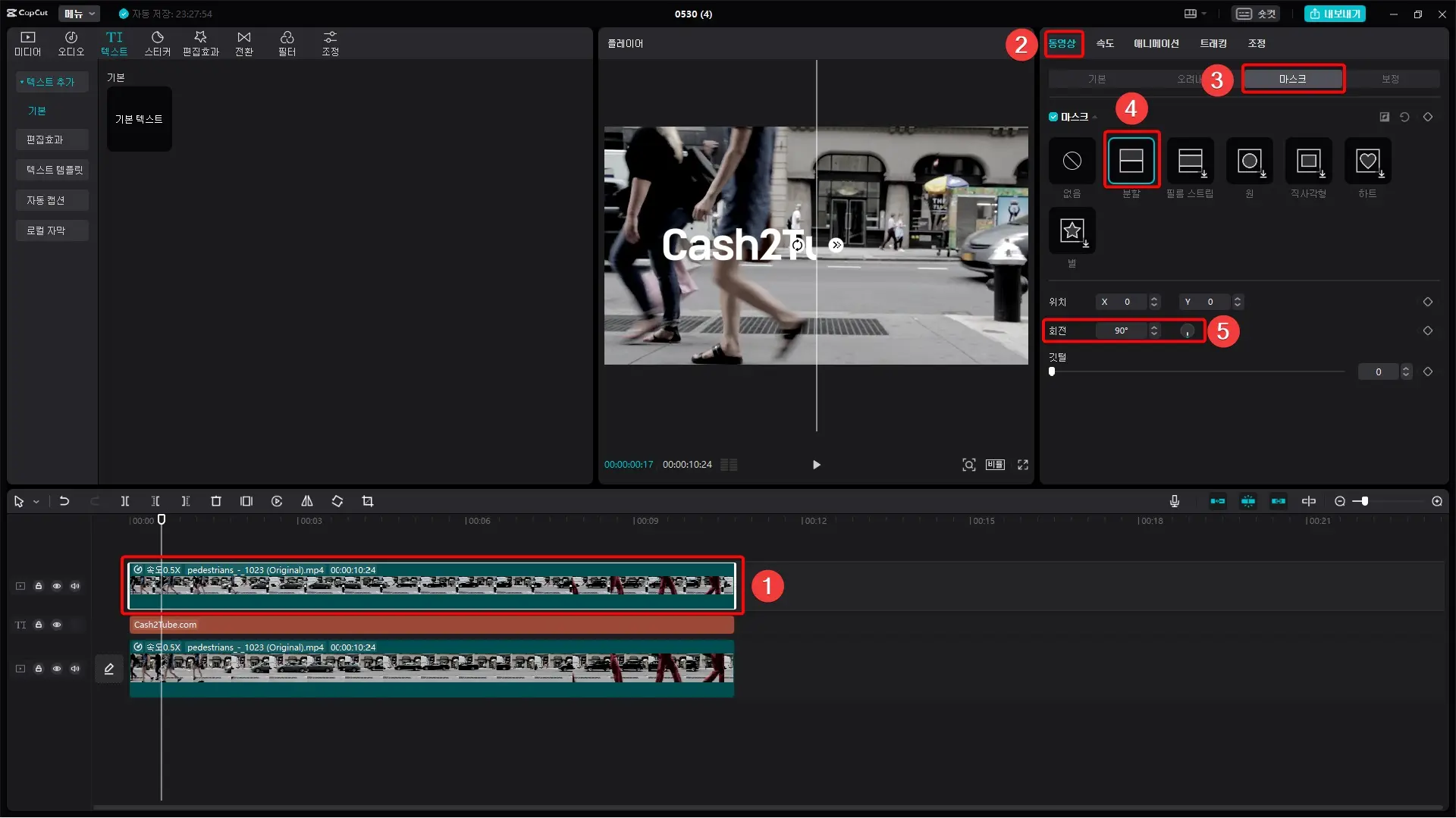This screenshot has width=1456, height=818.
Task: Open the 메뉴 menu dropdown
Action: click(79, 14)
